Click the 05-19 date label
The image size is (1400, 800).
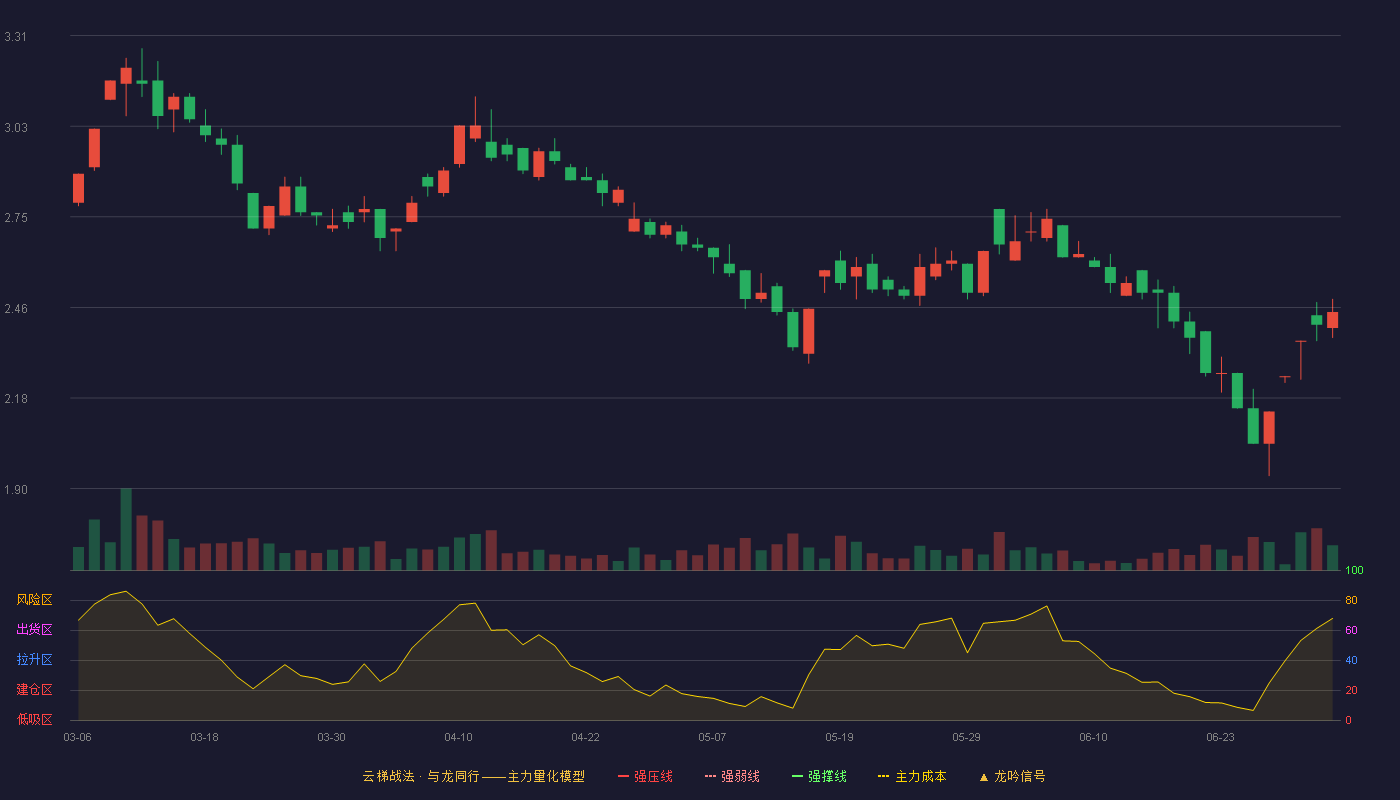point(840,737)
